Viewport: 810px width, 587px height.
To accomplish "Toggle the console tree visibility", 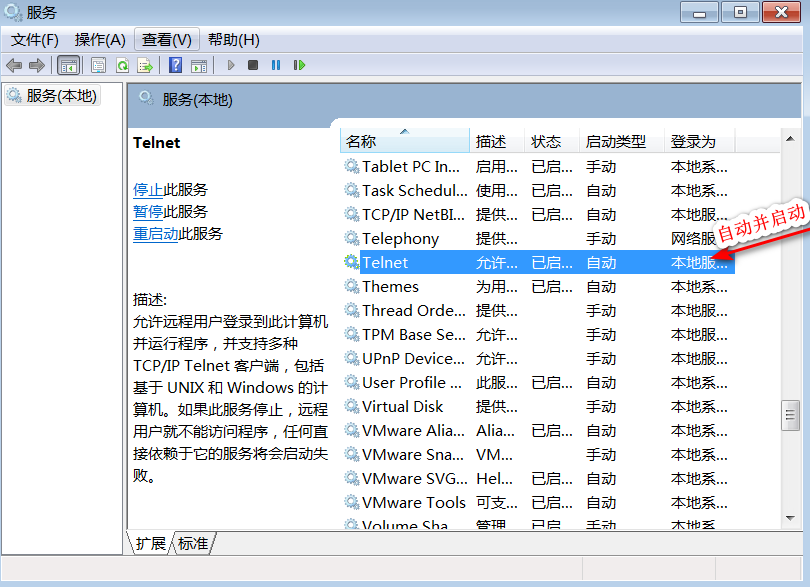I will point(68,64).
